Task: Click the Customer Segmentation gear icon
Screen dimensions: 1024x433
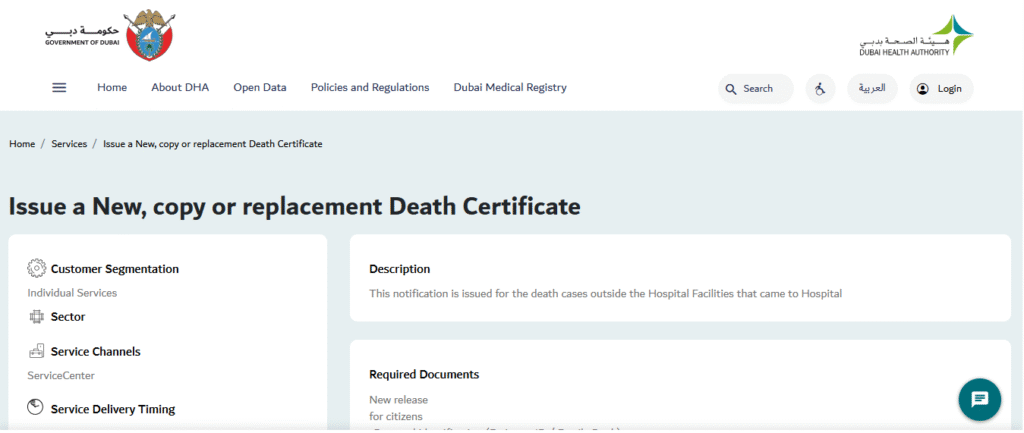Action: 37,268
